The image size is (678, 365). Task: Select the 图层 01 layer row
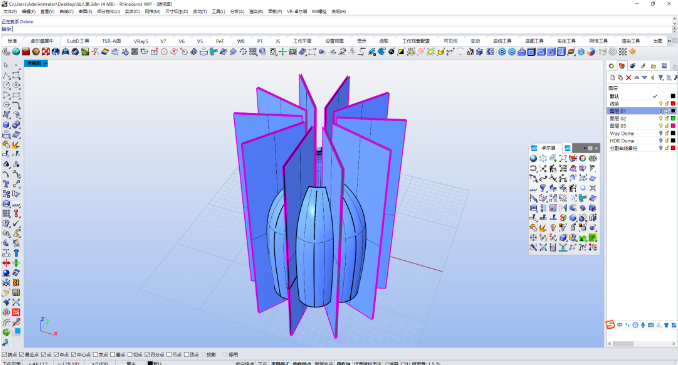coord(641,111)
